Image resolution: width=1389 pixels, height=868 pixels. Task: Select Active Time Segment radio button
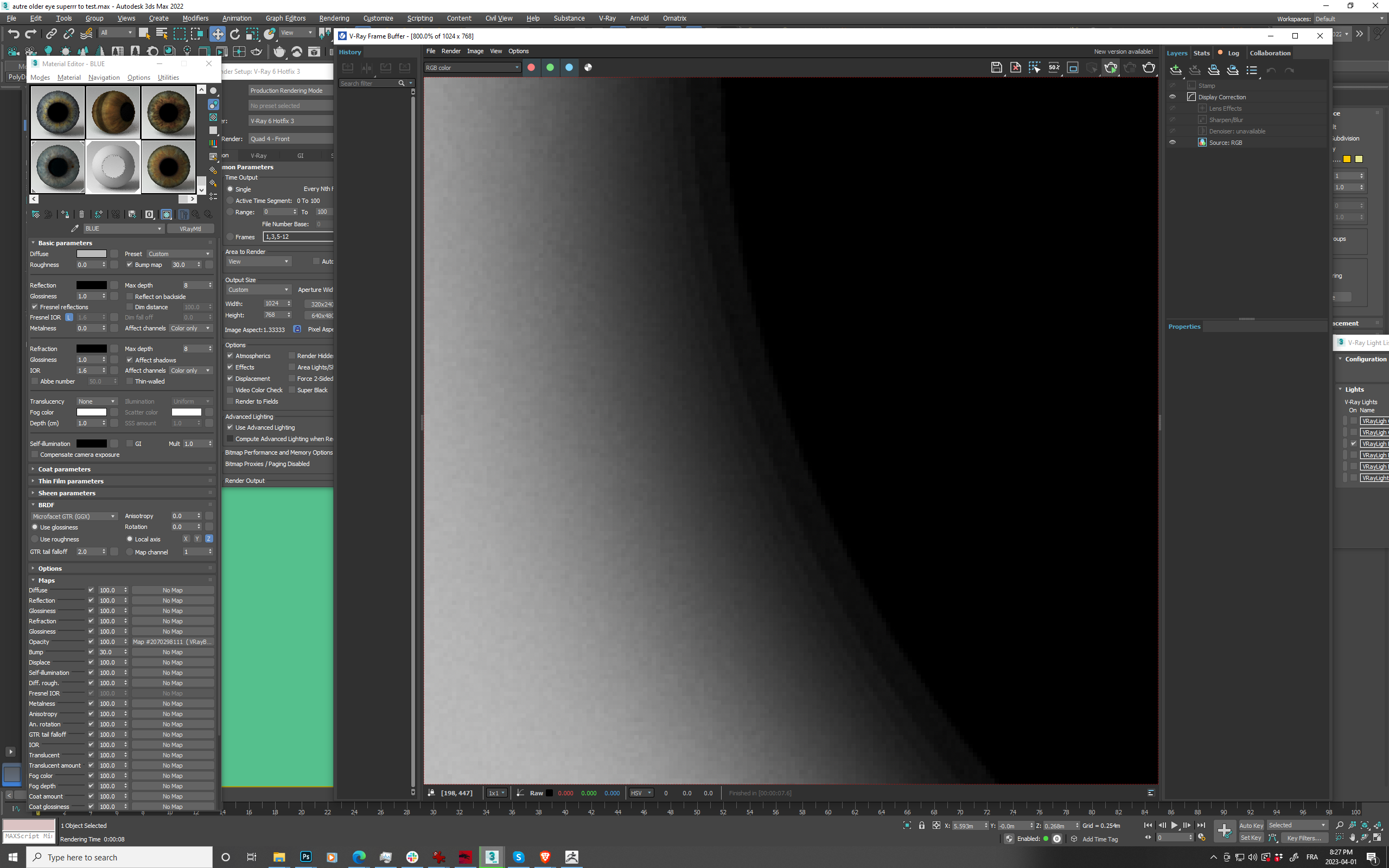click(x=230, y=201)
